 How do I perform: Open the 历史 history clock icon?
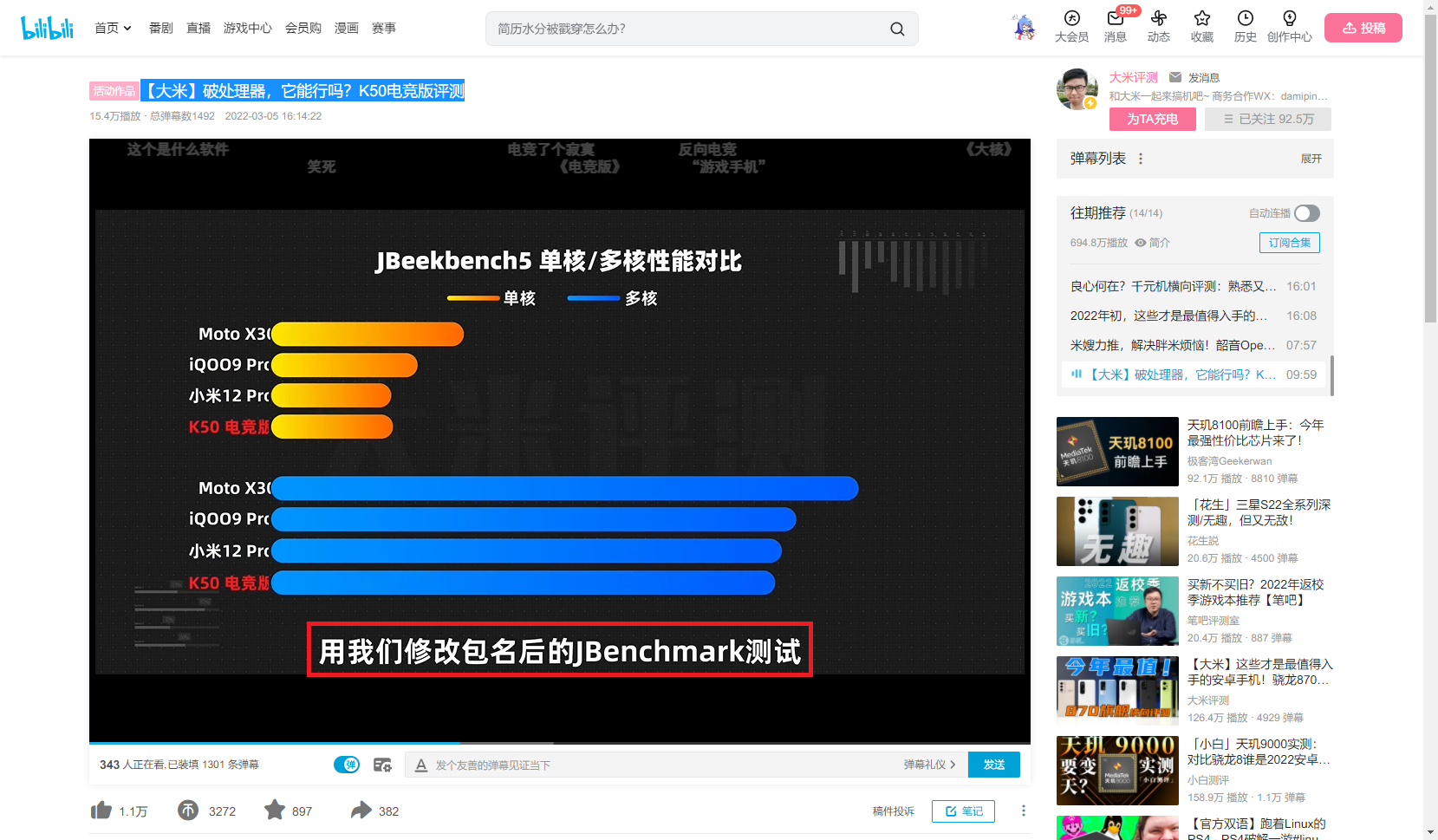[1246, 27]
